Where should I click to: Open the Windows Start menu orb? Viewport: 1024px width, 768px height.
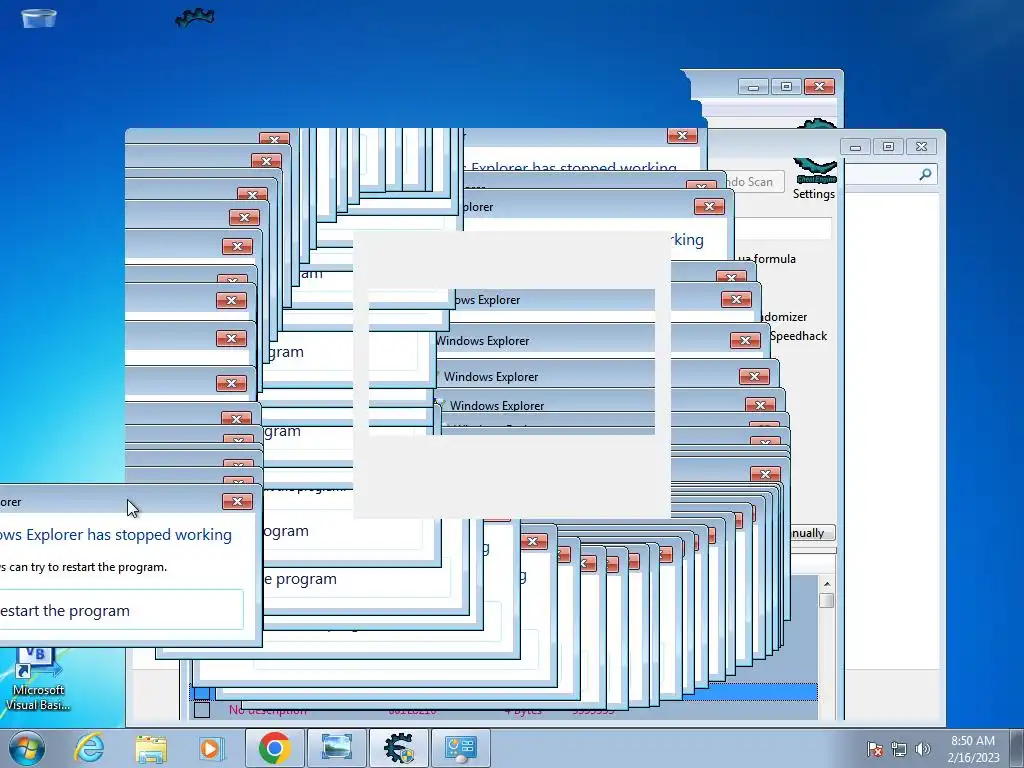point(27,748)
